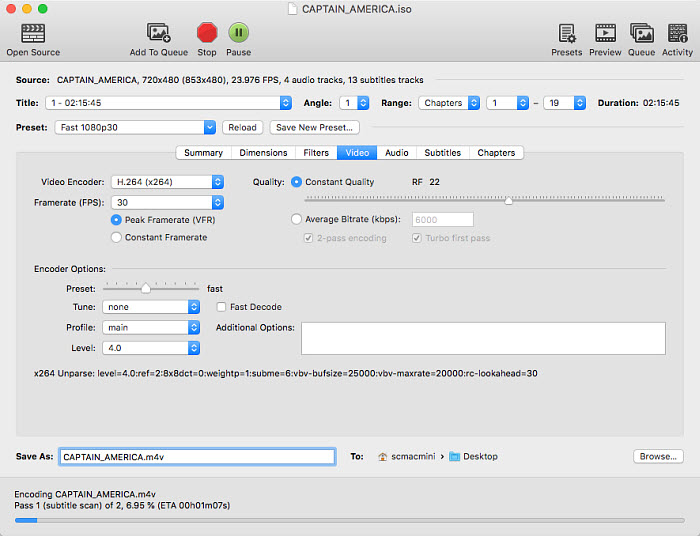Show the Queue window icon

tap(642, 33)
